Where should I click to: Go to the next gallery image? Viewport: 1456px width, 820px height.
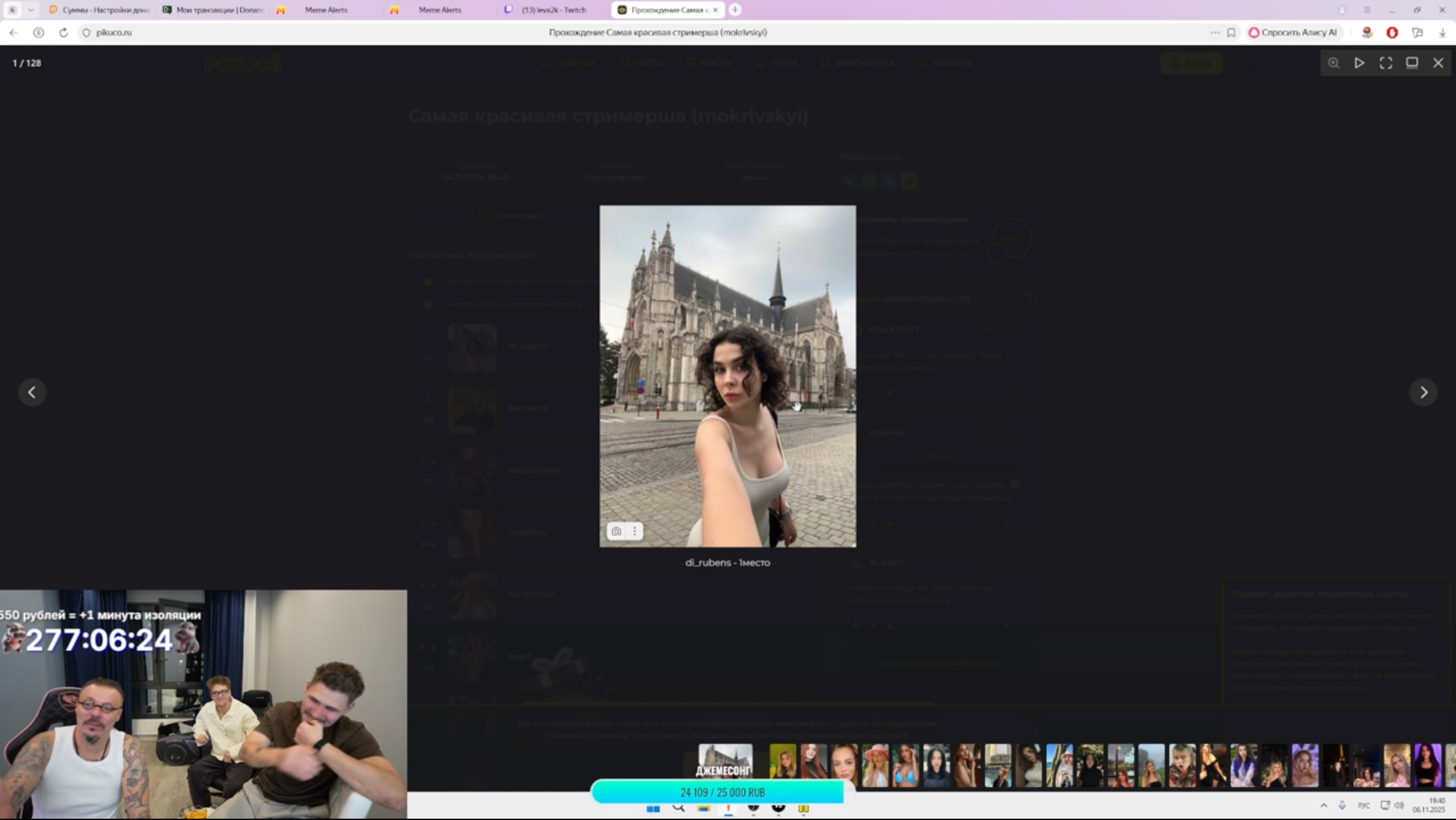click(x=1423, y=392)
